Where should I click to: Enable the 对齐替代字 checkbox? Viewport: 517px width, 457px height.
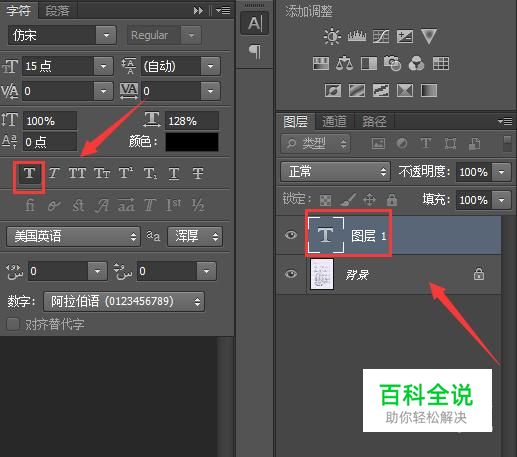click(13, 324)
